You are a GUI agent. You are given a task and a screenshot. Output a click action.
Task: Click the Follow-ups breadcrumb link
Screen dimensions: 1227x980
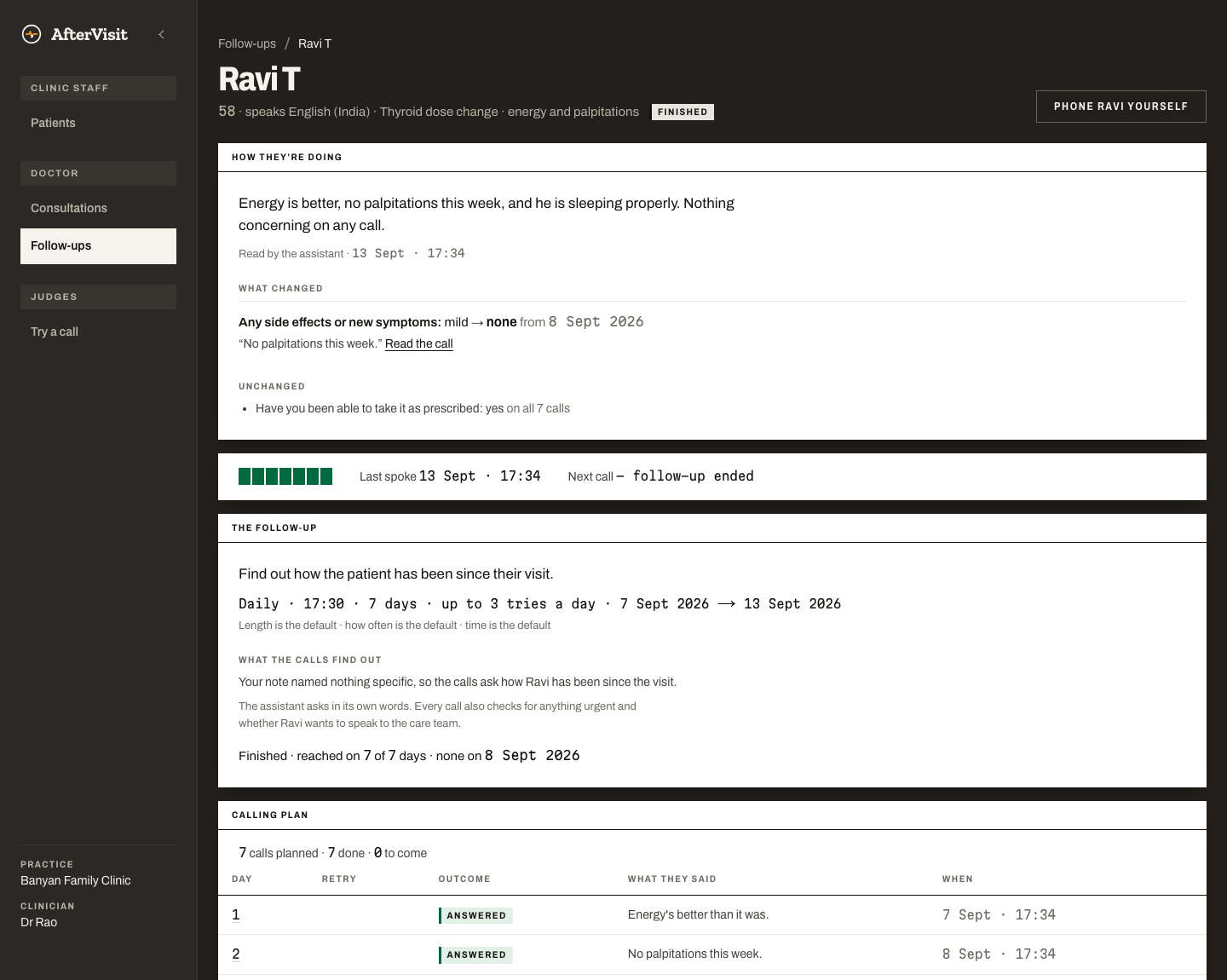(247, 43)
